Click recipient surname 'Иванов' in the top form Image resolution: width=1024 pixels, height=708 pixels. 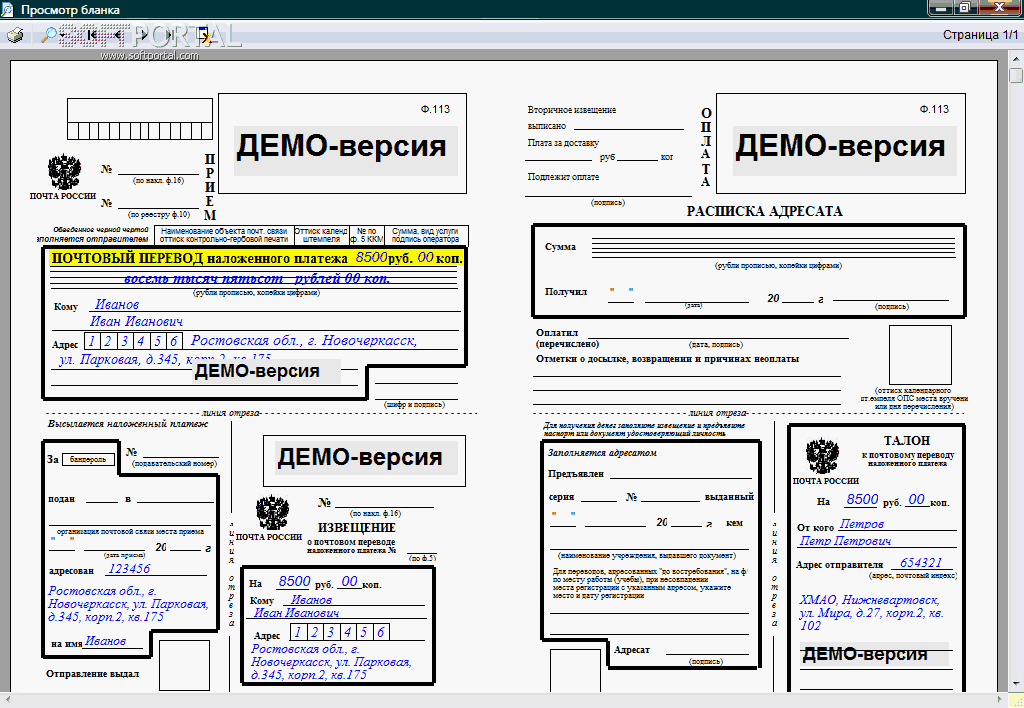click(117, 304)
